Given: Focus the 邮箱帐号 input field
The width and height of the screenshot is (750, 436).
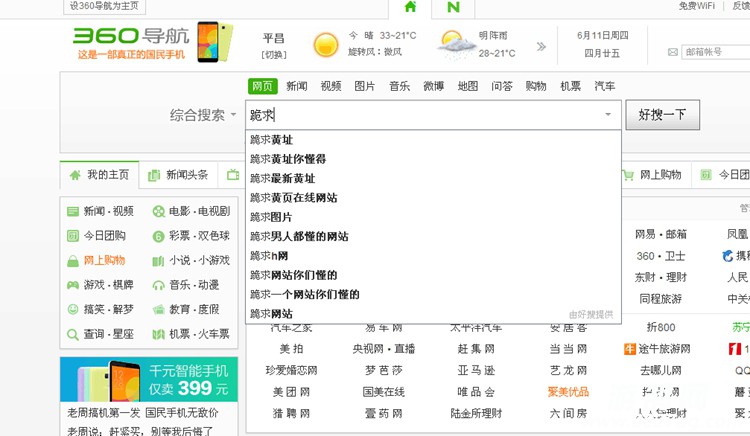Looking at the screenshot, I should [717, 52].
